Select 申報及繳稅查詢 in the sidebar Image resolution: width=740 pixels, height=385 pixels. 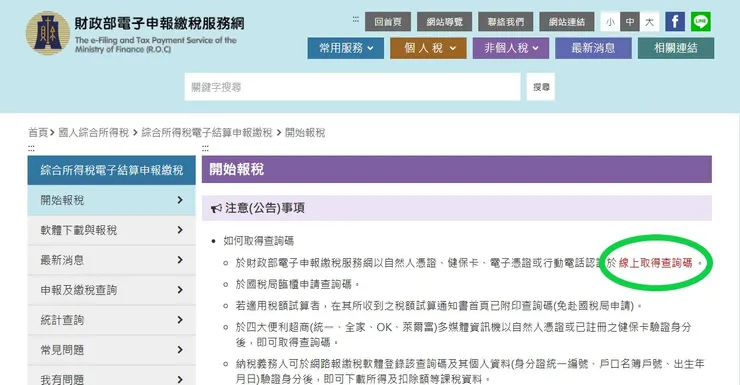[x=111, y=290]
